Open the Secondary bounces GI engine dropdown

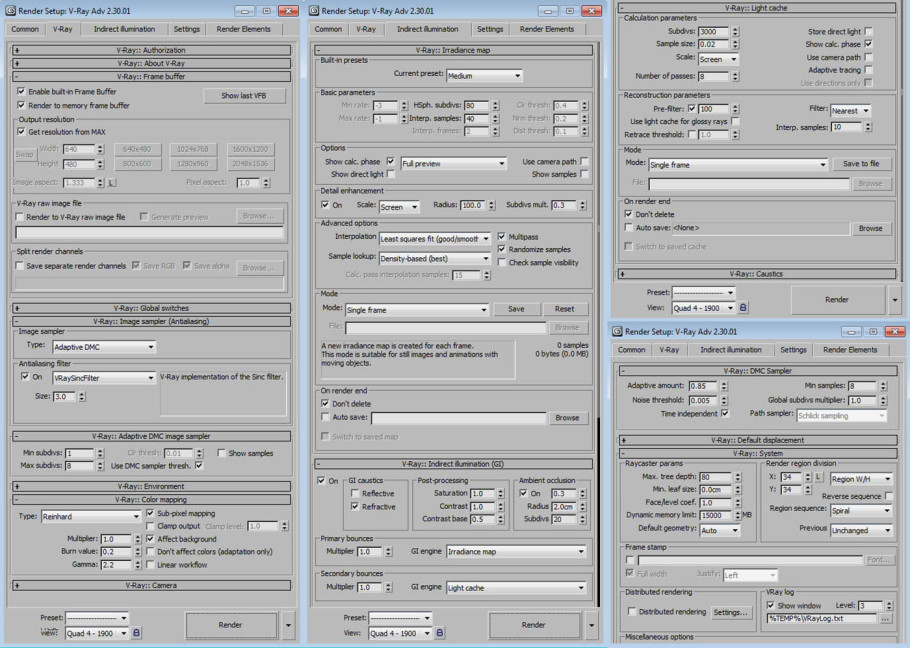pos(516,588)
